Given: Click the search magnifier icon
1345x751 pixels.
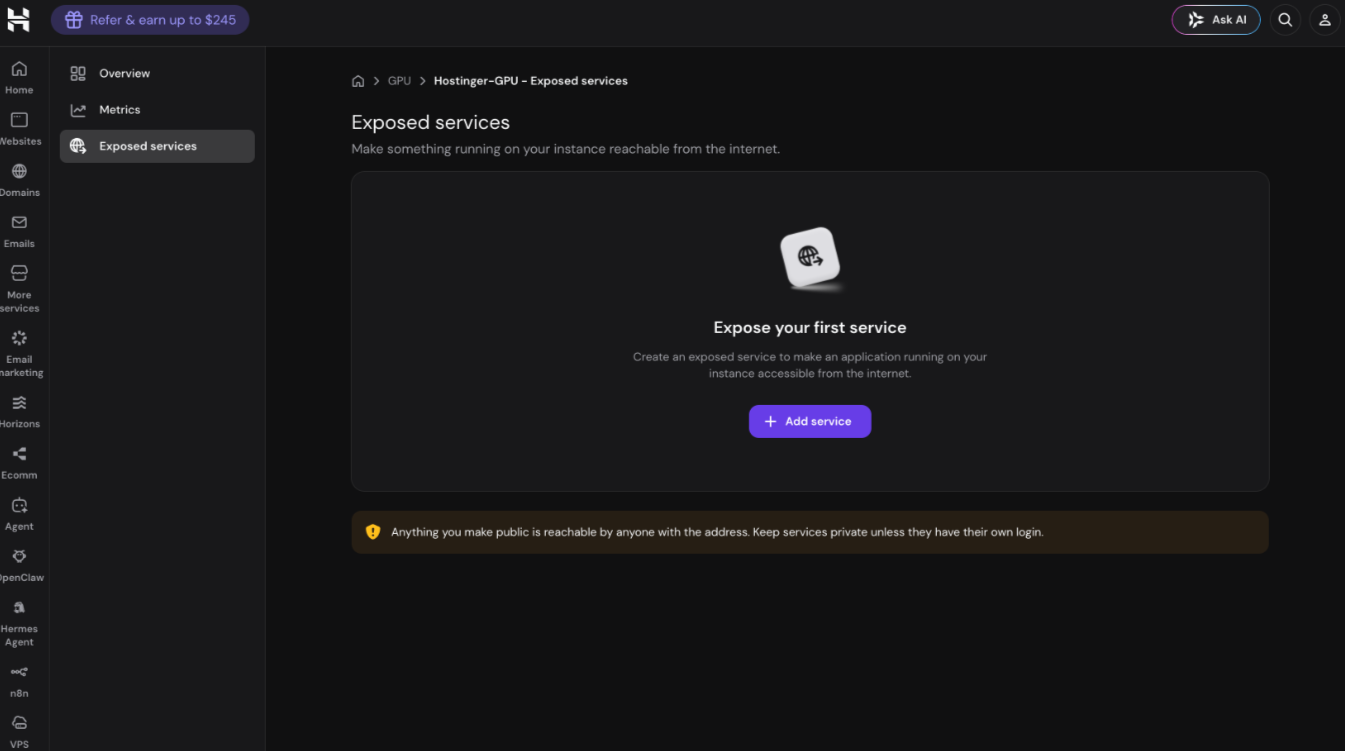Looking at the screenshot, I should click(x=1285, y=20).
